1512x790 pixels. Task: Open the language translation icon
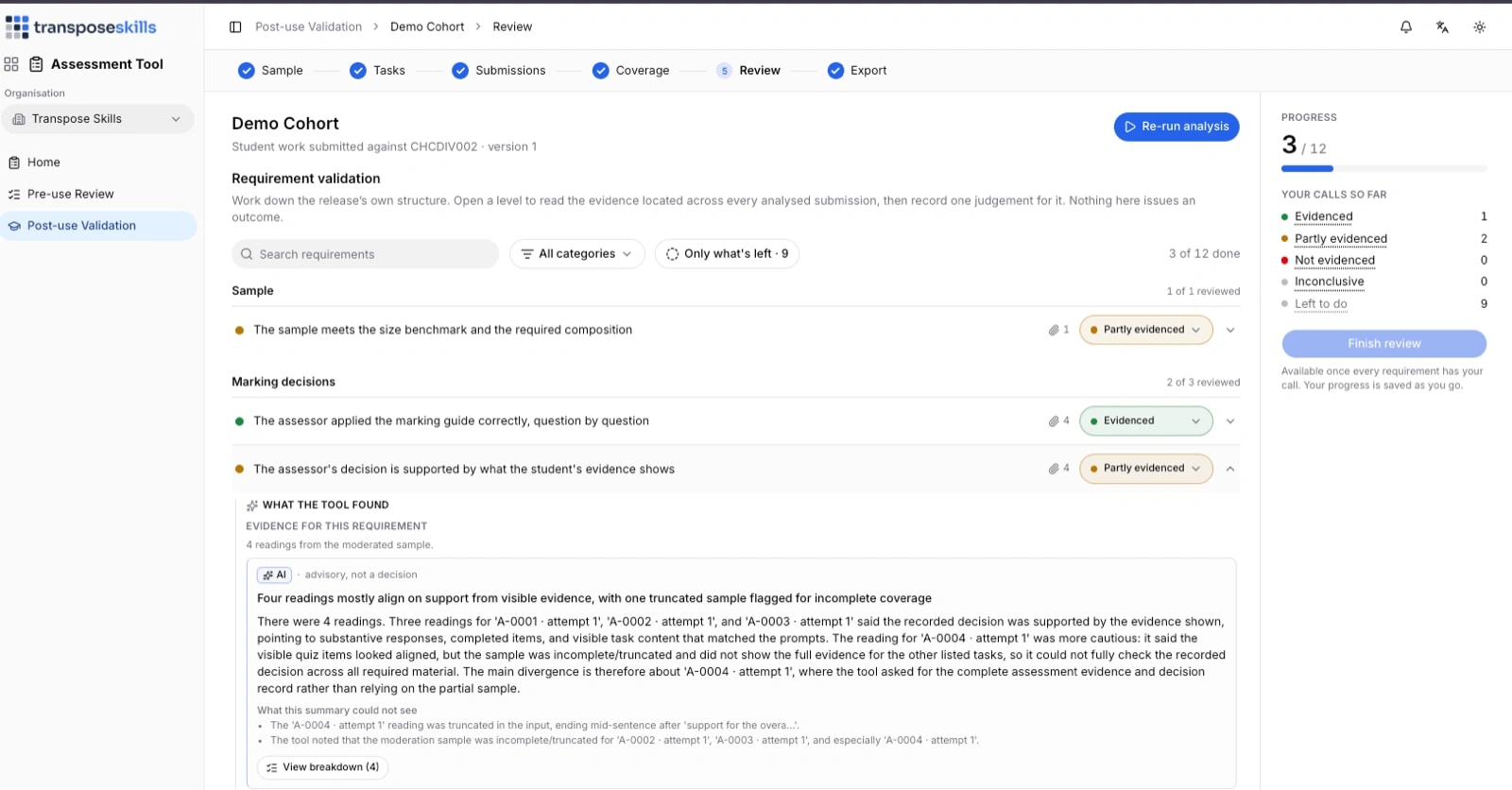pos(1442,27)
